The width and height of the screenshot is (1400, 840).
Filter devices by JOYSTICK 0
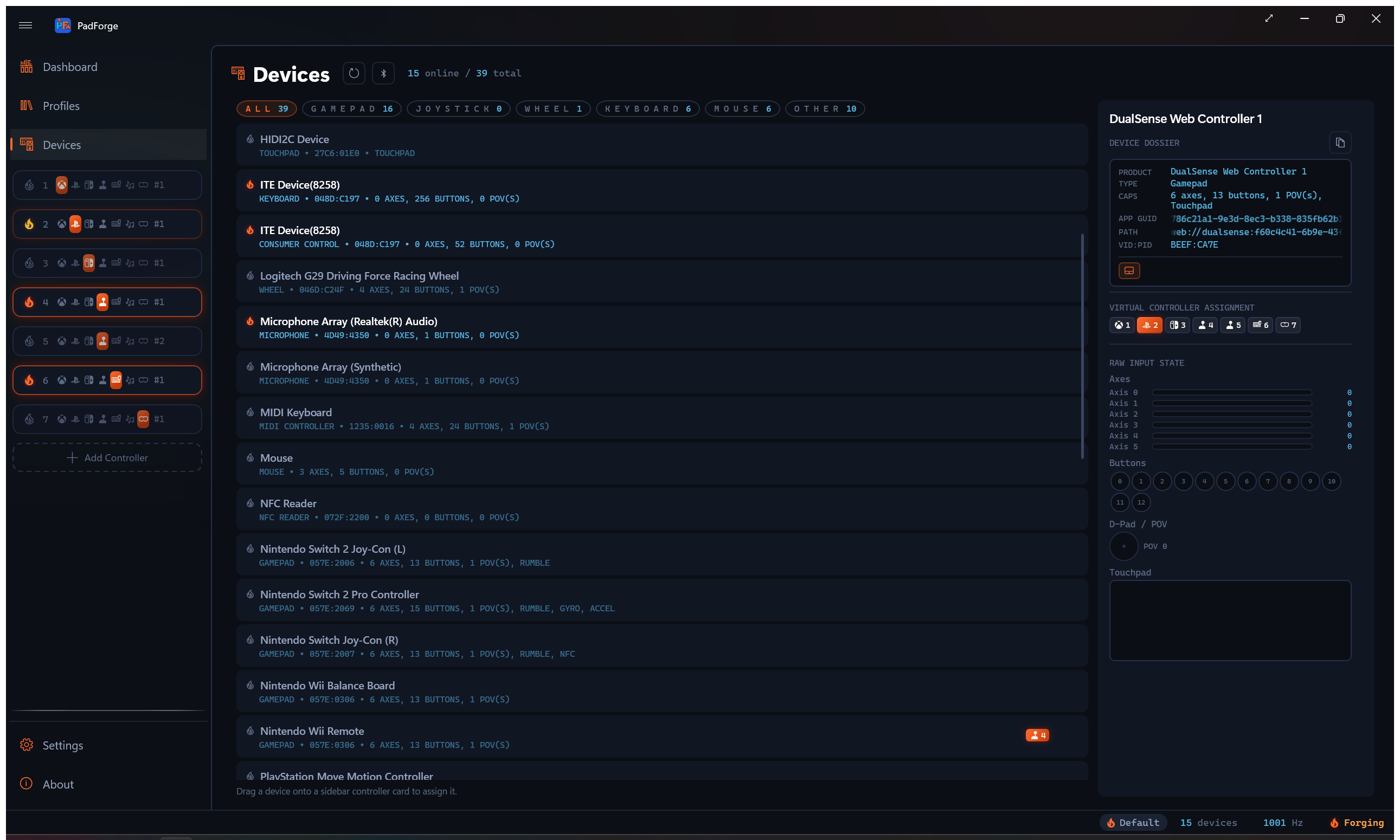[x=459, y=108]
